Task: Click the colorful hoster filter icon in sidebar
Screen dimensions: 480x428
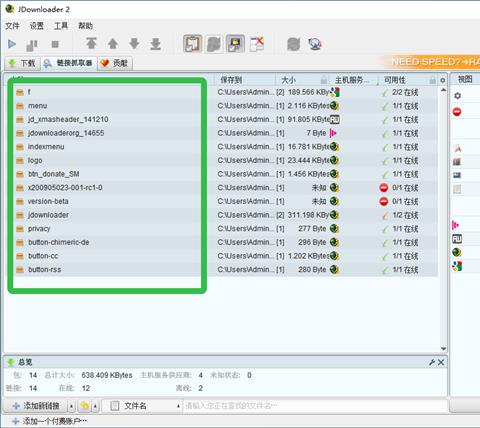Action: pos(457,266)
